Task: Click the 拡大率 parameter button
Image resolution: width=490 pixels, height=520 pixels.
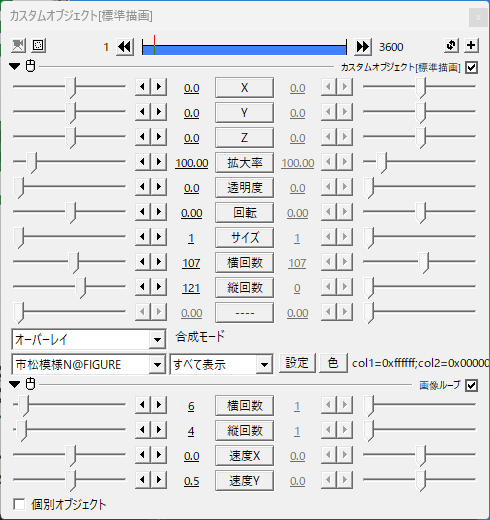Action: click(245, 163)
